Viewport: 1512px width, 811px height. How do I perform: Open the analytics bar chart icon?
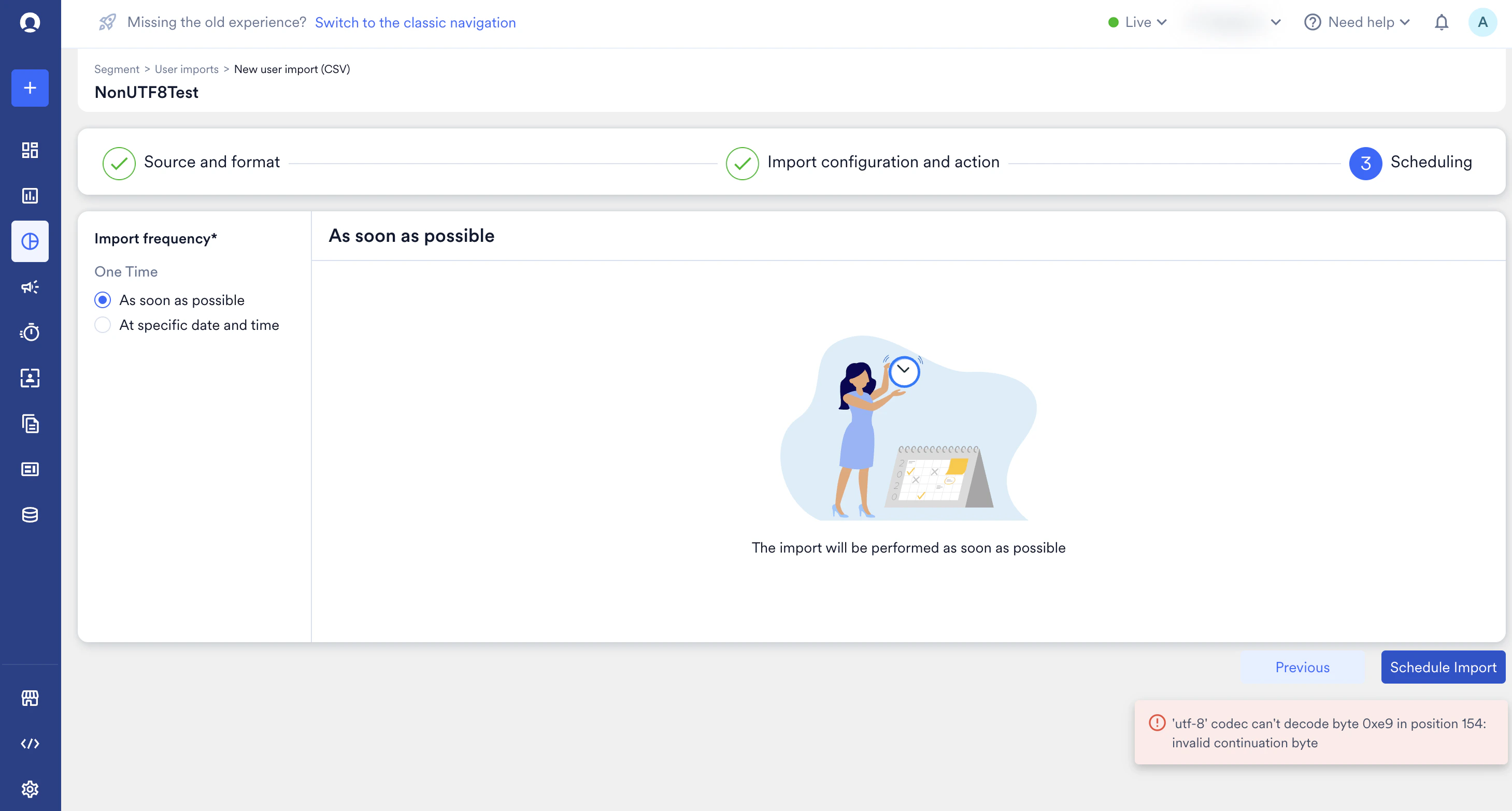point(30,195)
